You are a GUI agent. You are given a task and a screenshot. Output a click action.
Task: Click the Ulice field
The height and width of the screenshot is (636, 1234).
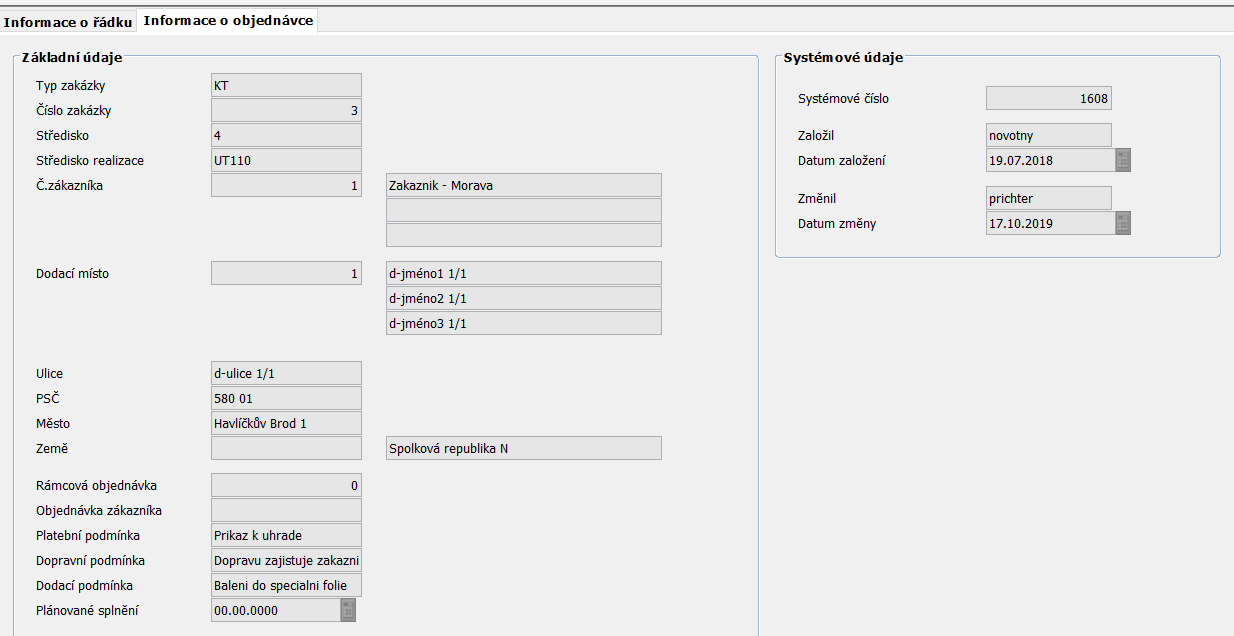tap(286, 373)
